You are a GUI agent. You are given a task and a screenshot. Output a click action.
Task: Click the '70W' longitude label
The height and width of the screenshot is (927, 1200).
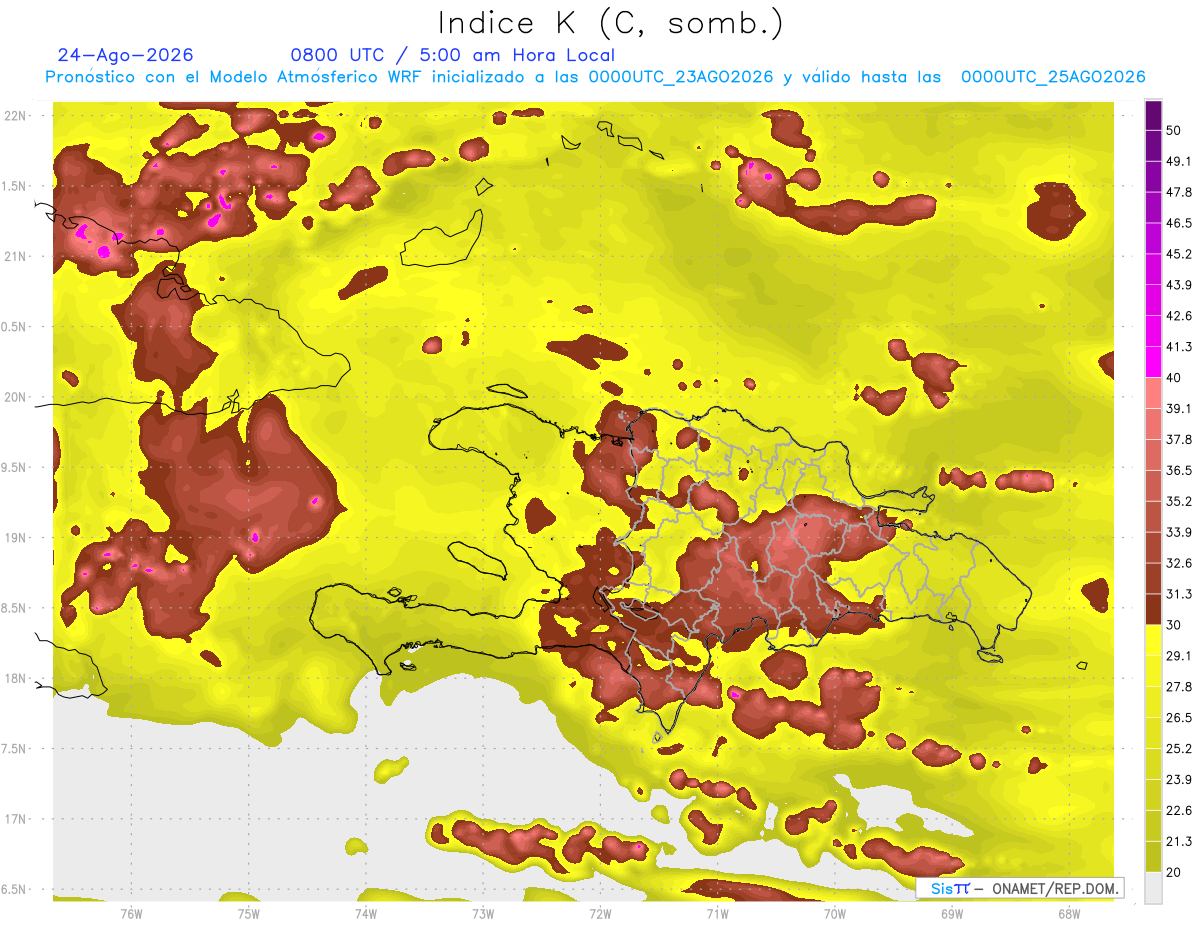[x=835, y=914]
